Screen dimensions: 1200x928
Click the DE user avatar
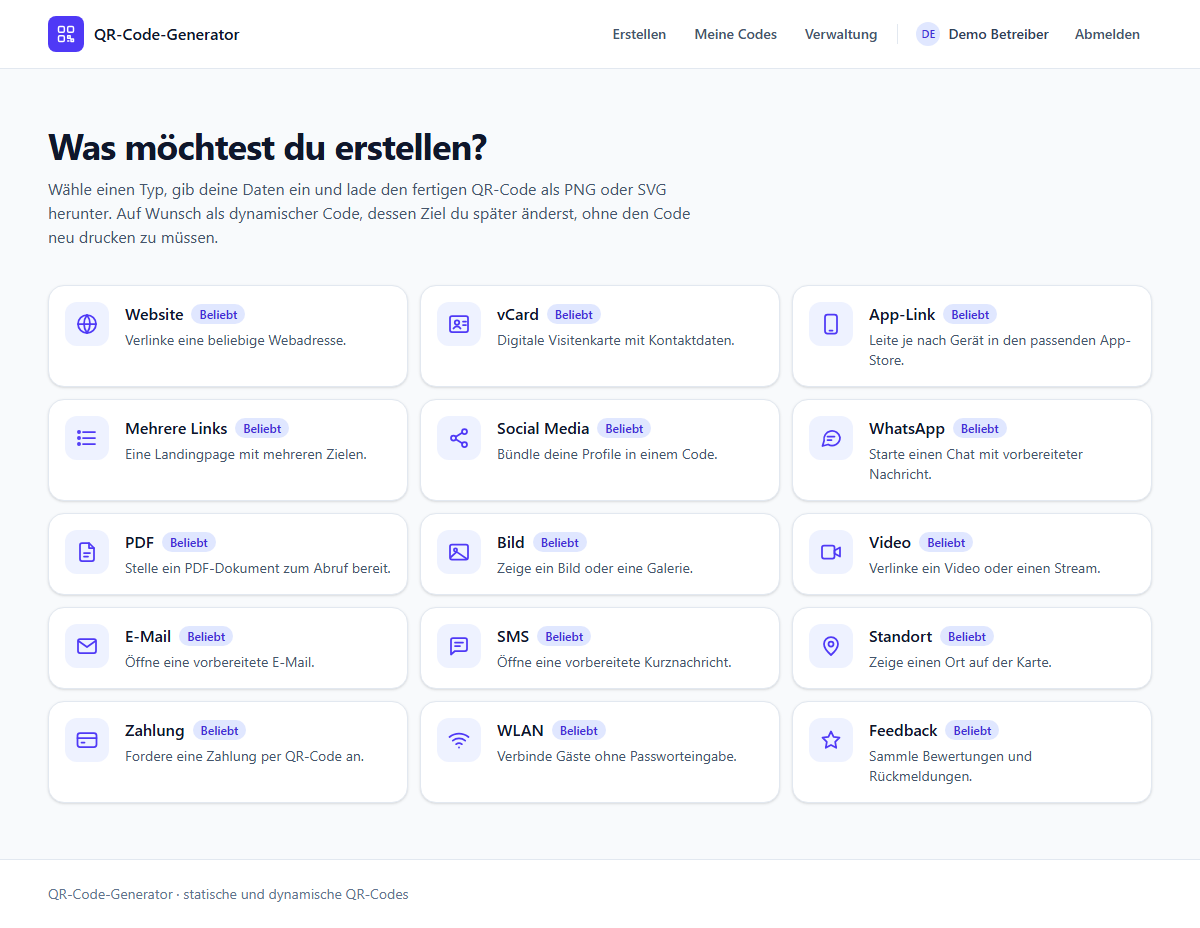click(928, 34)
